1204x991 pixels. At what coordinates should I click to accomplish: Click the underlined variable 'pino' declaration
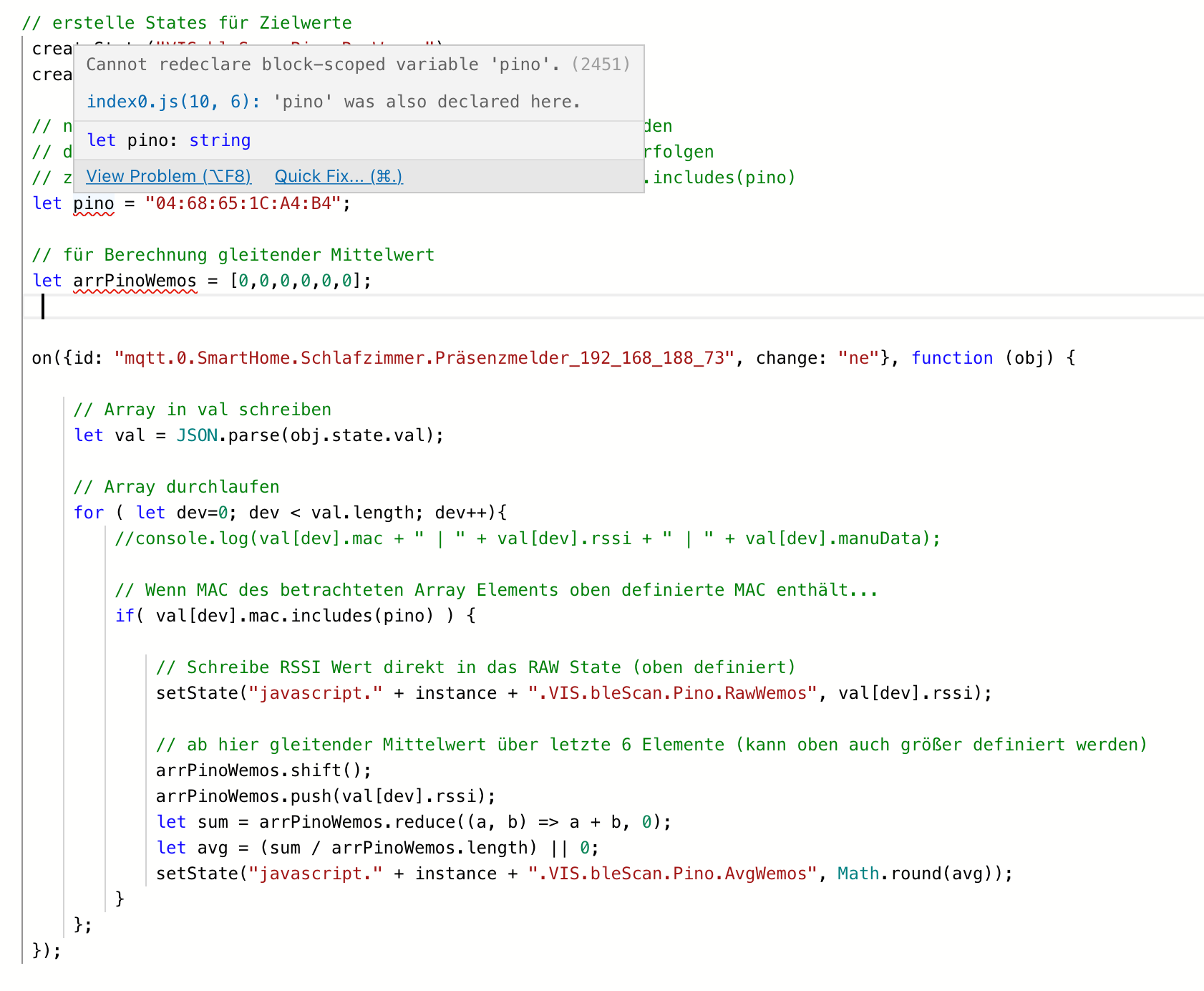click(94, 203)
